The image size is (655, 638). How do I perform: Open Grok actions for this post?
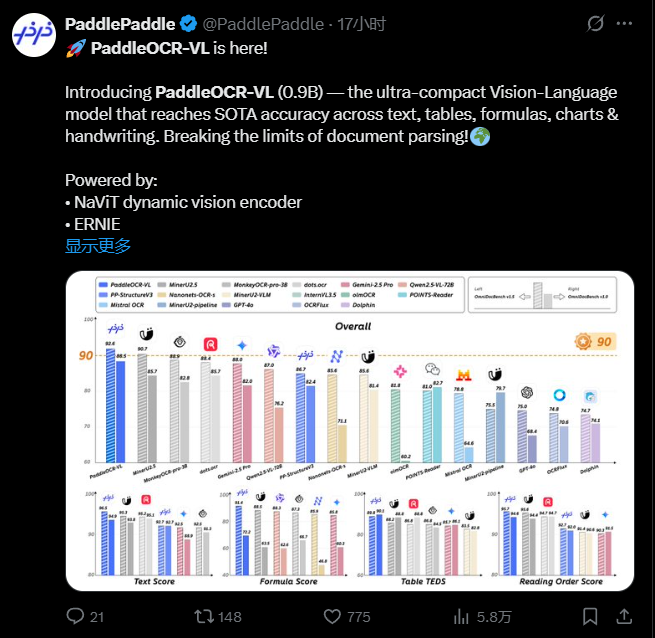[x=595, y=23]
